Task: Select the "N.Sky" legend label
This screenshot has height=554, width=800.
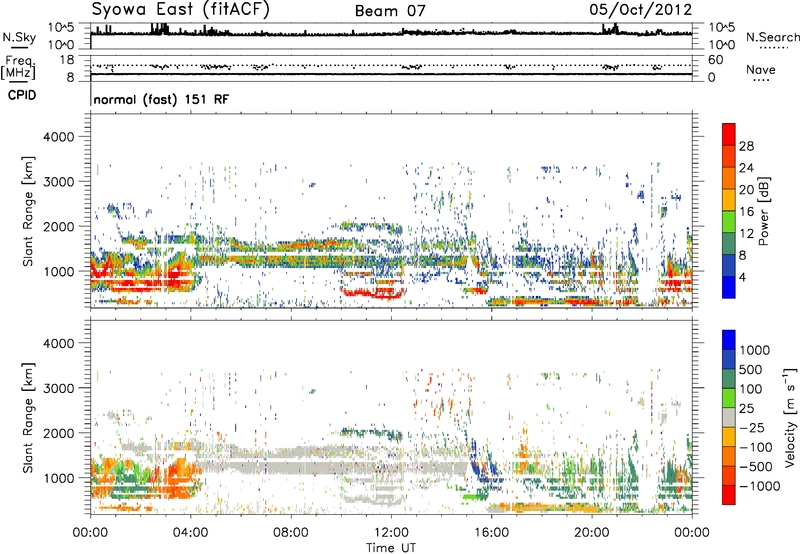Action: pyautogui.click(x=19, y=38)
